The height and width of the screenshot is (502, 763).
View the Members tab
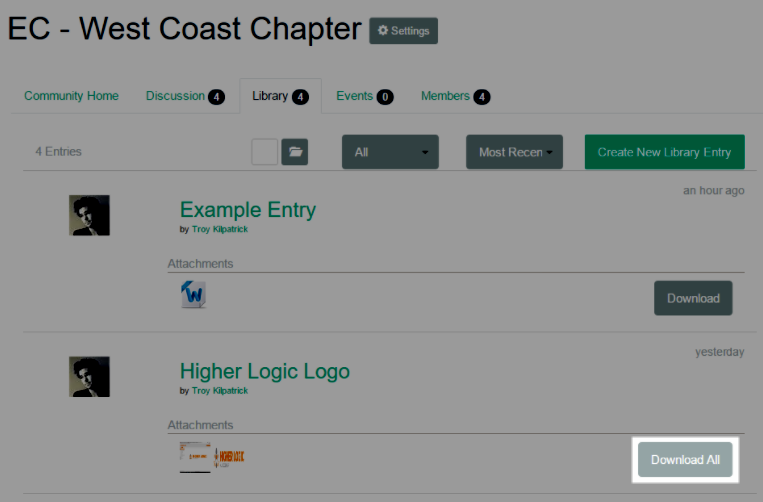coord(455,96)
